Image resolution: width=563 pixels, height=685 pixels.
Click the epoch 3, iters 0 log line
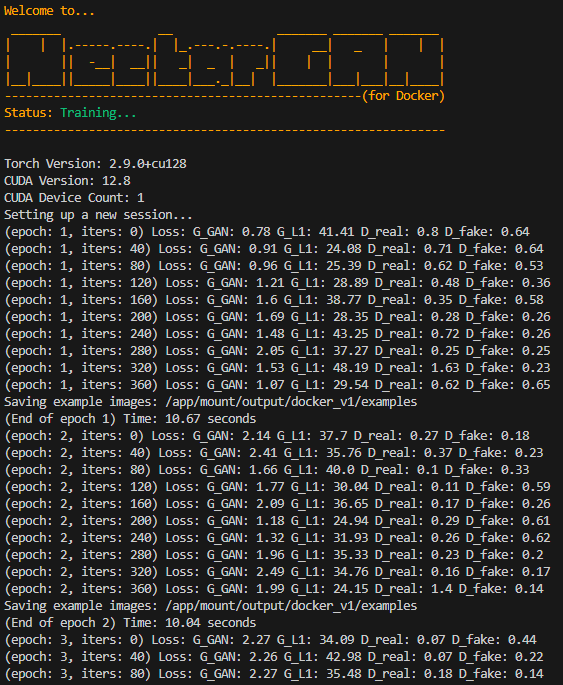[270, 640]
